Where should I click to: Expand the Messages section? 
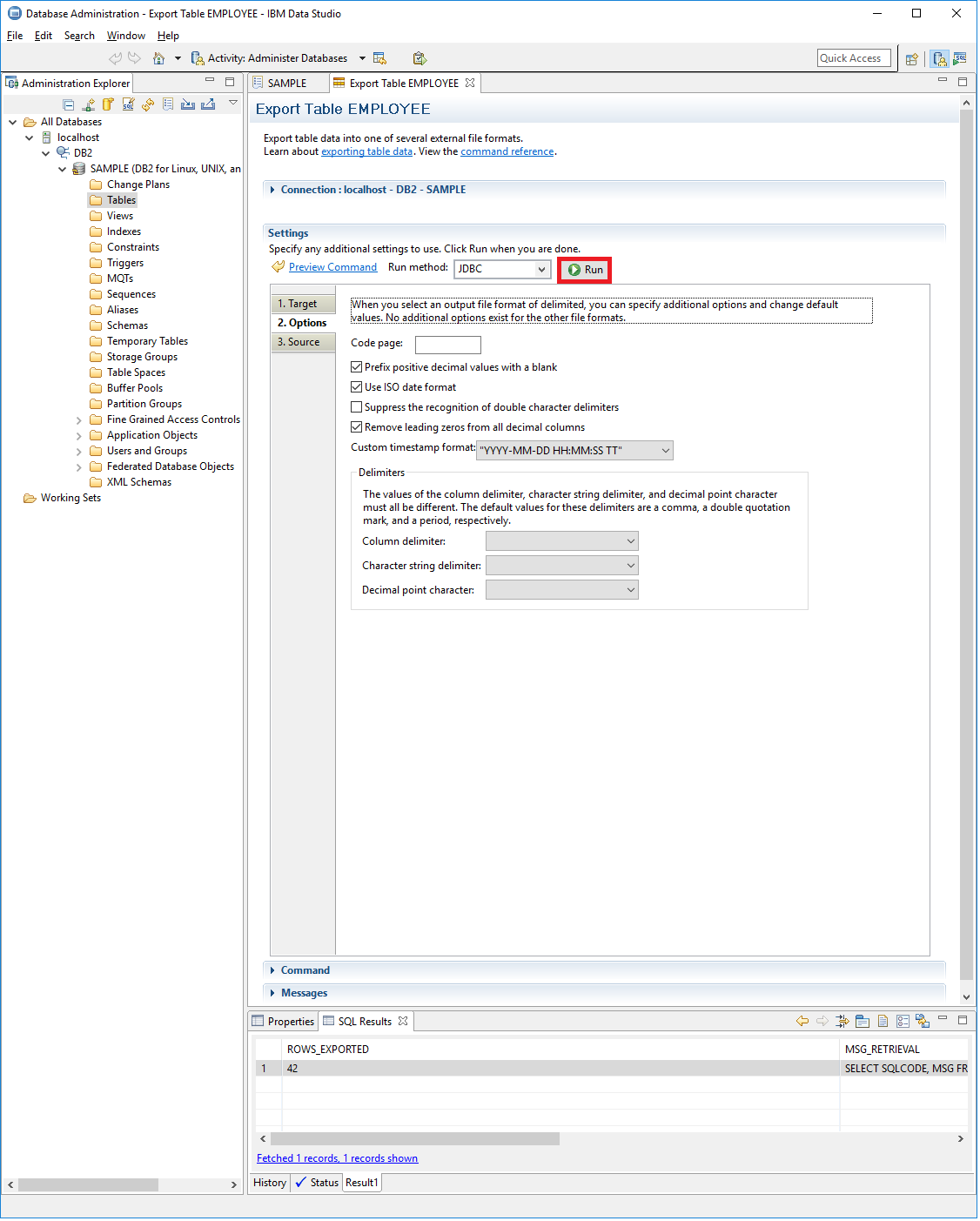pos(272,993)
